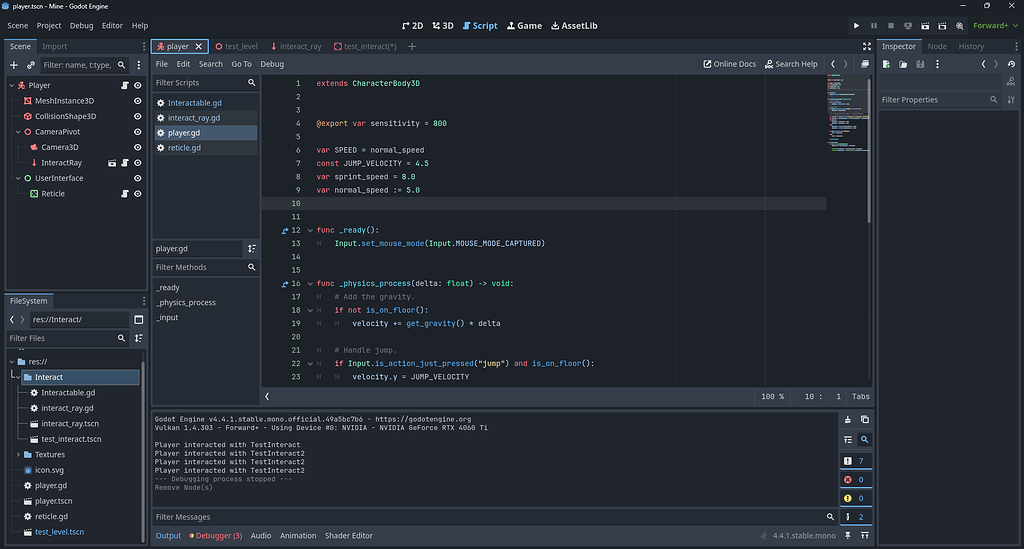1024x549 pixels.
Task: Run the current scene icon
Action: (925, 25)
